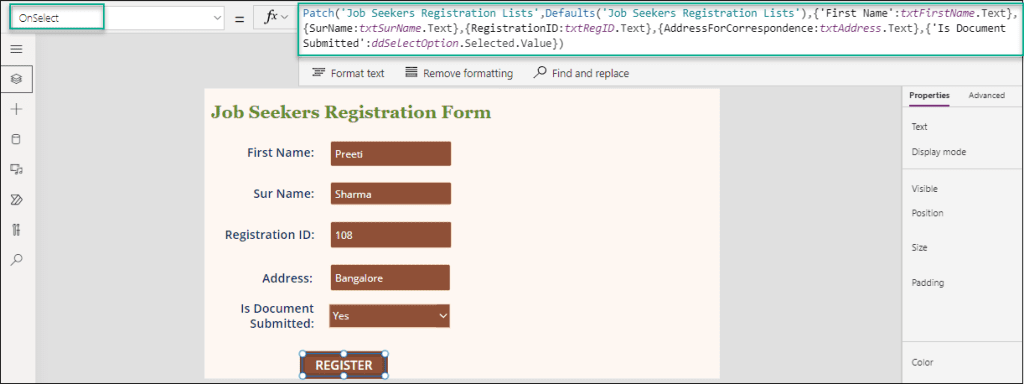Open the Media icon in sidebar
The width and height of the screenshot is (1024, 384).
pyautogui.click(x=17, y=169)
